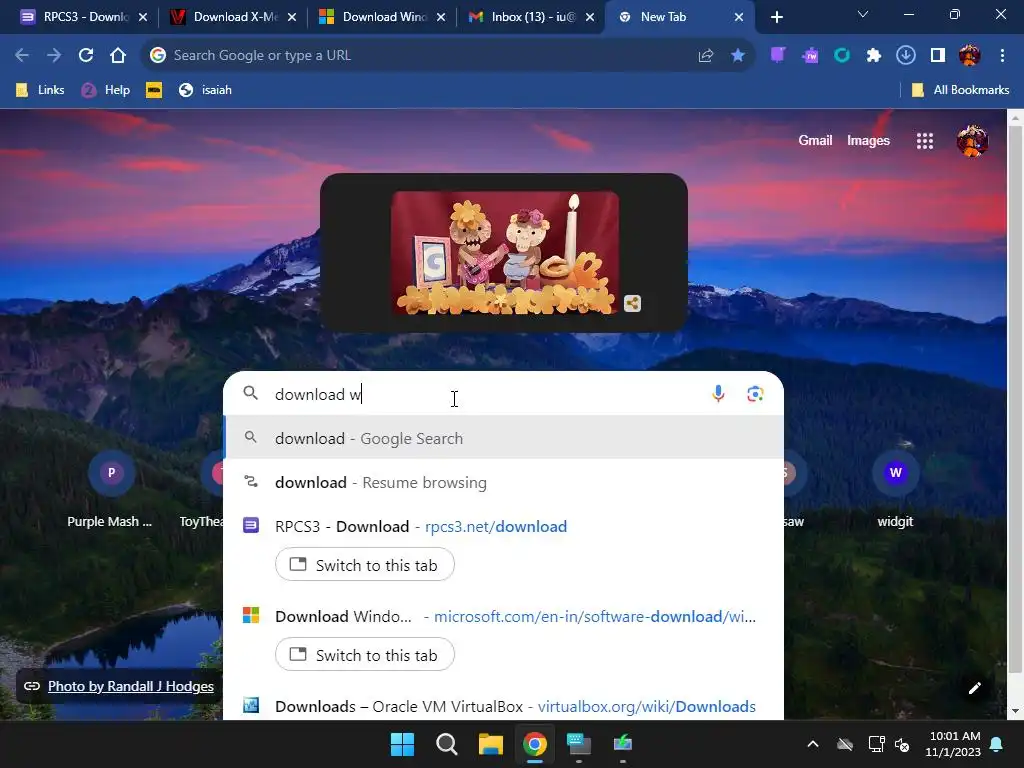Open the Help bookmark
This screenshot has width=1024, height=768.
point(106,90)
